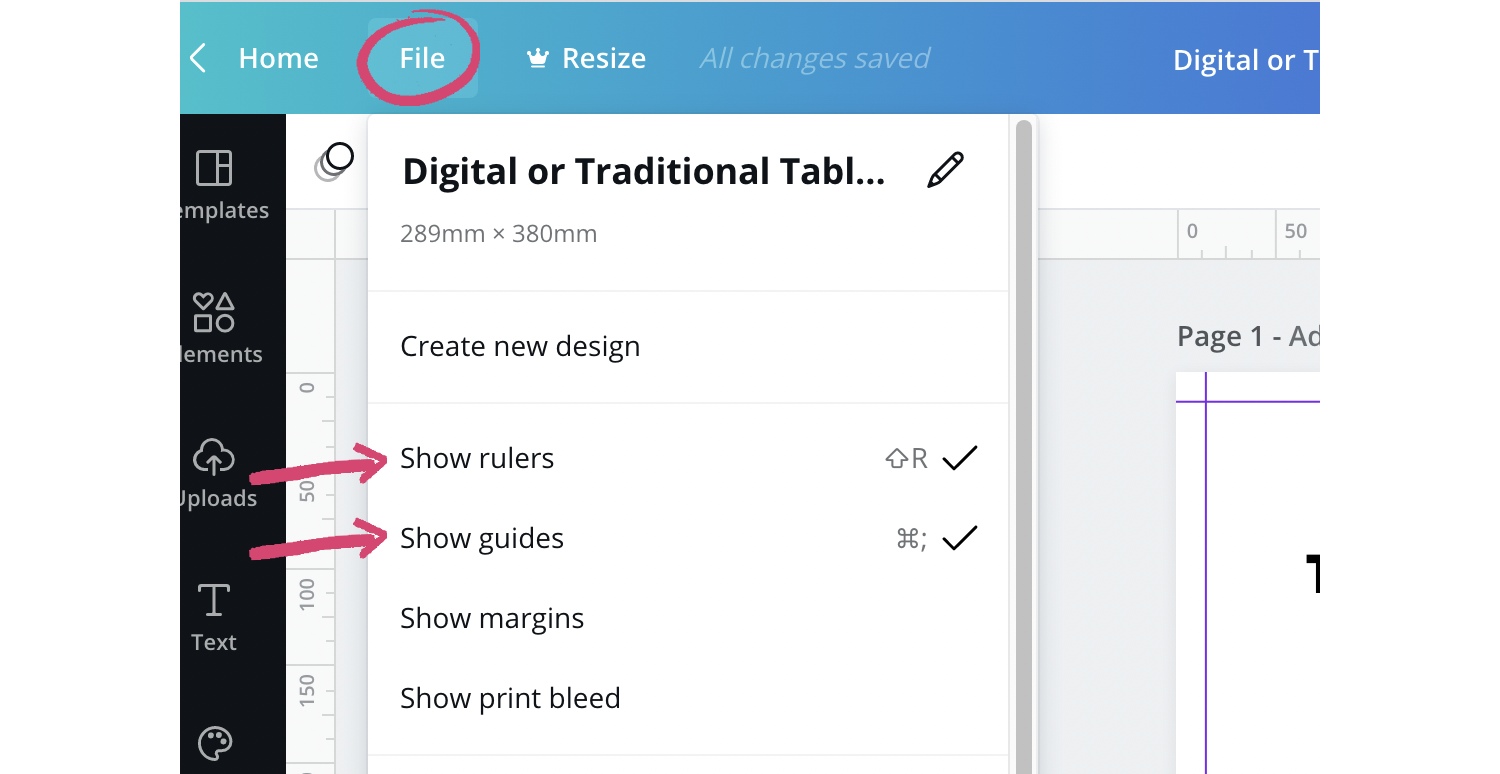This screenshot has height=774, width=1500.
Task: Disable Show guides
Action: pyautogui.click(x=482, y=537)
